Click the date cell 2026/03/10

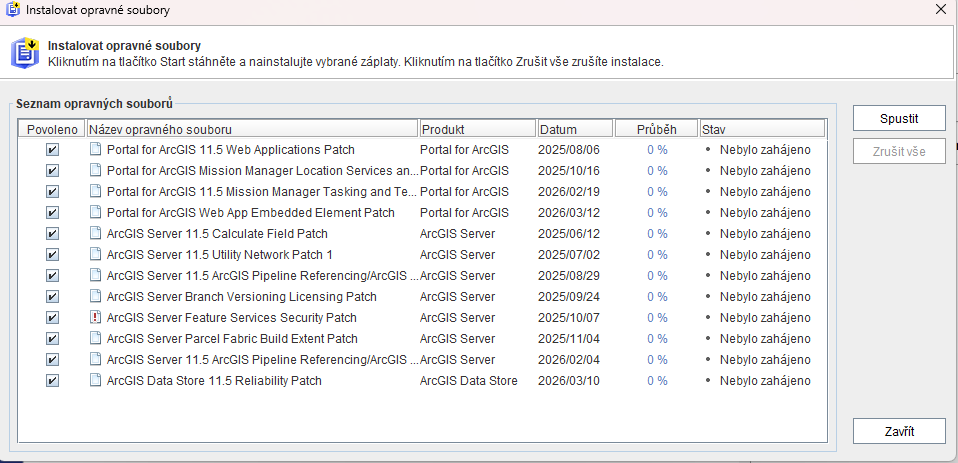[569, 381]
